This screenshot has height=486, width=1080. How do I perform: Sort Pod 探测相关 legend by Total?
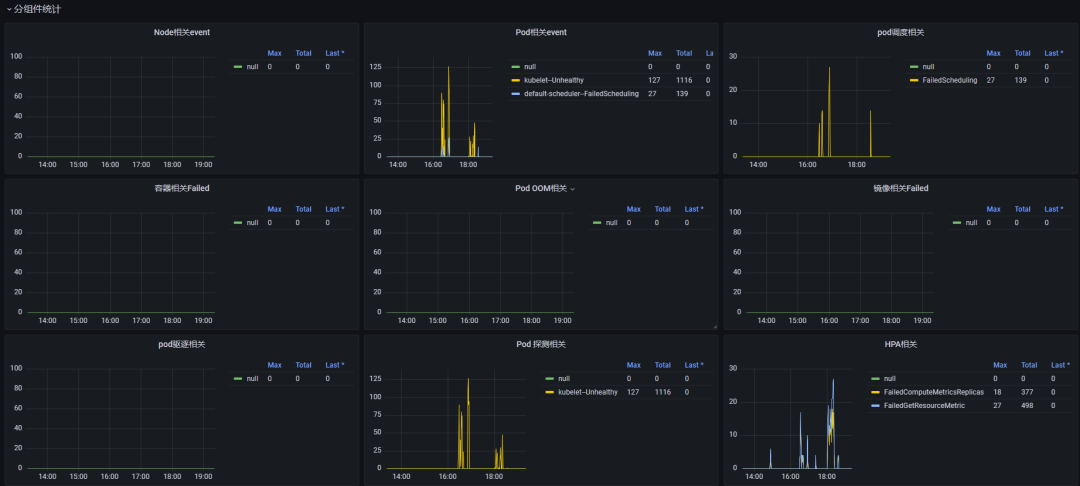point(663,366)
